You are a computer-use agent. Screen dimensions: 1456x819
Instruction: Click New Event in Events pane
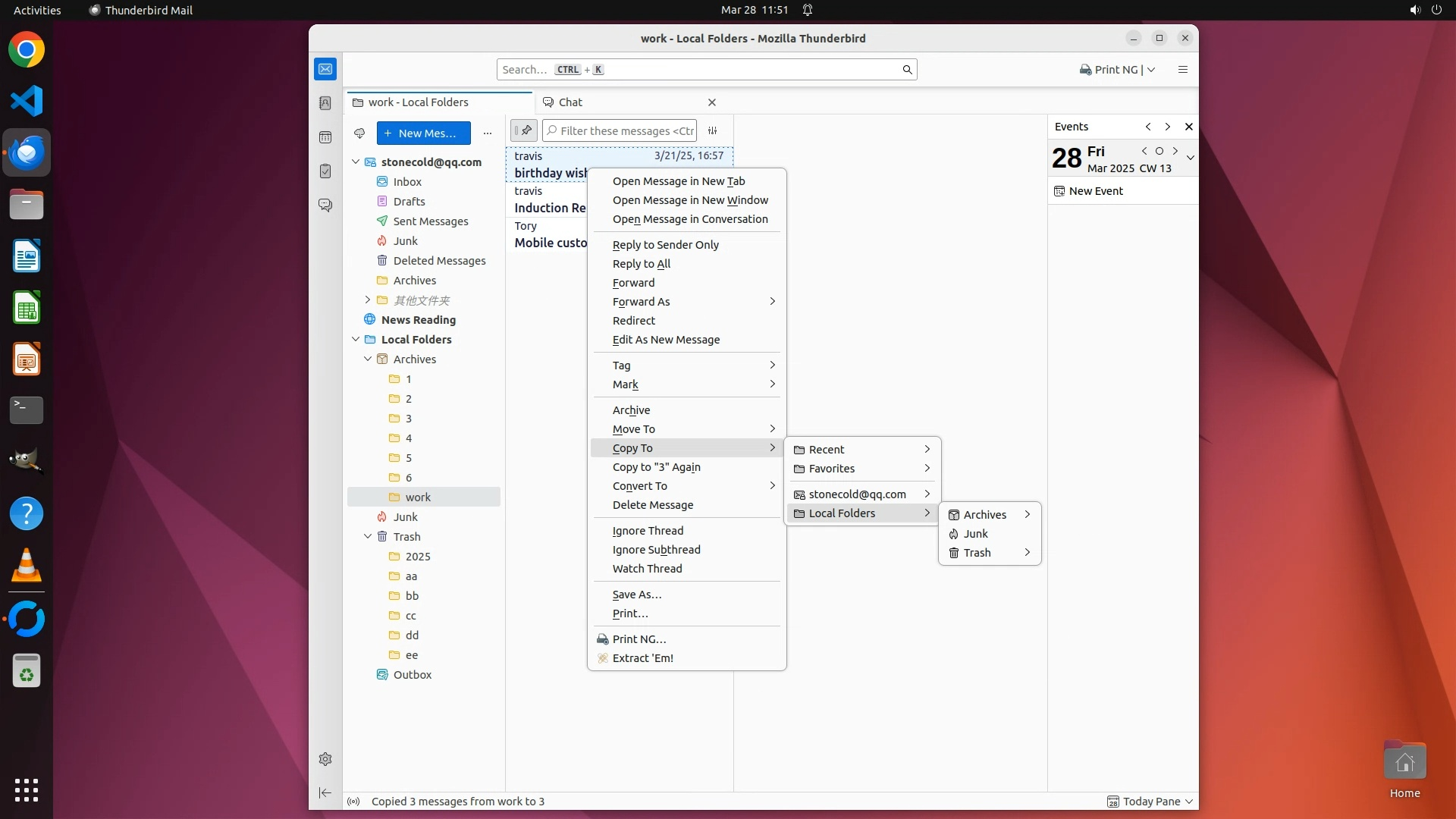[x=1096, y=191]
